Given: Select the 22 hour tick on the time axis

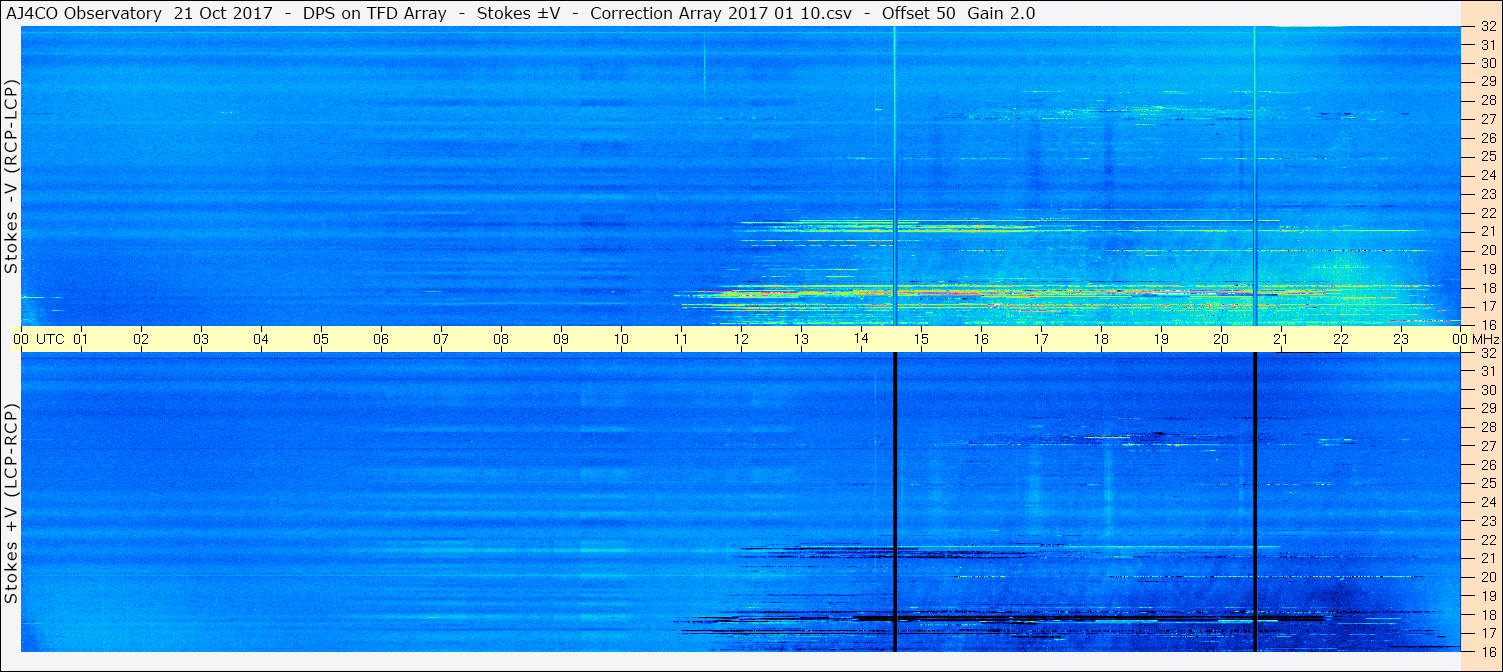Looking at the screenshot, I should (x=1341, y=339).
